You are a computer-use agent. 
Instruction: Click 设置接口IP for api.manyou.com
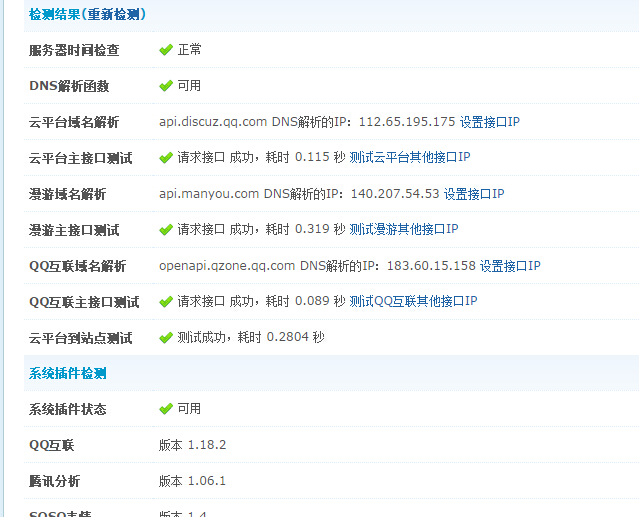(474, 194)
